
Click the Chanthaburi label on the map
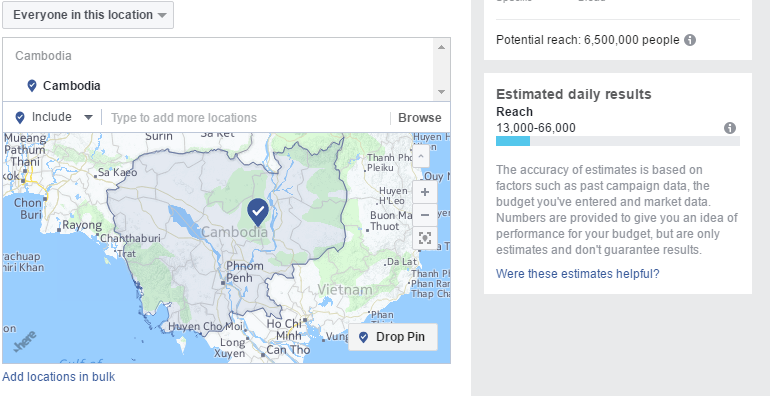point(131,238)
